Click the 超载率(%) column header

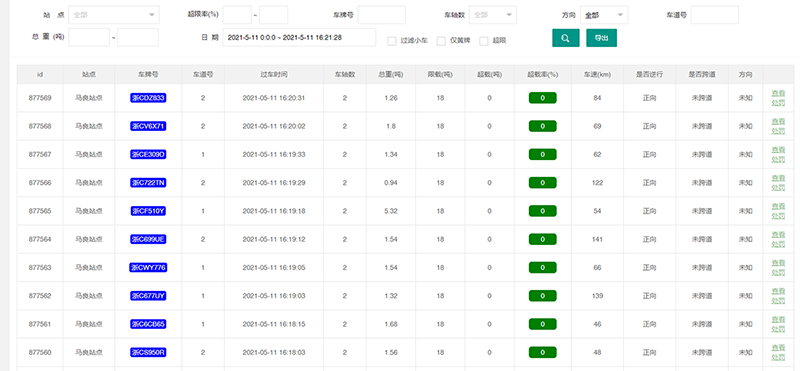click(x=543, y=75)
